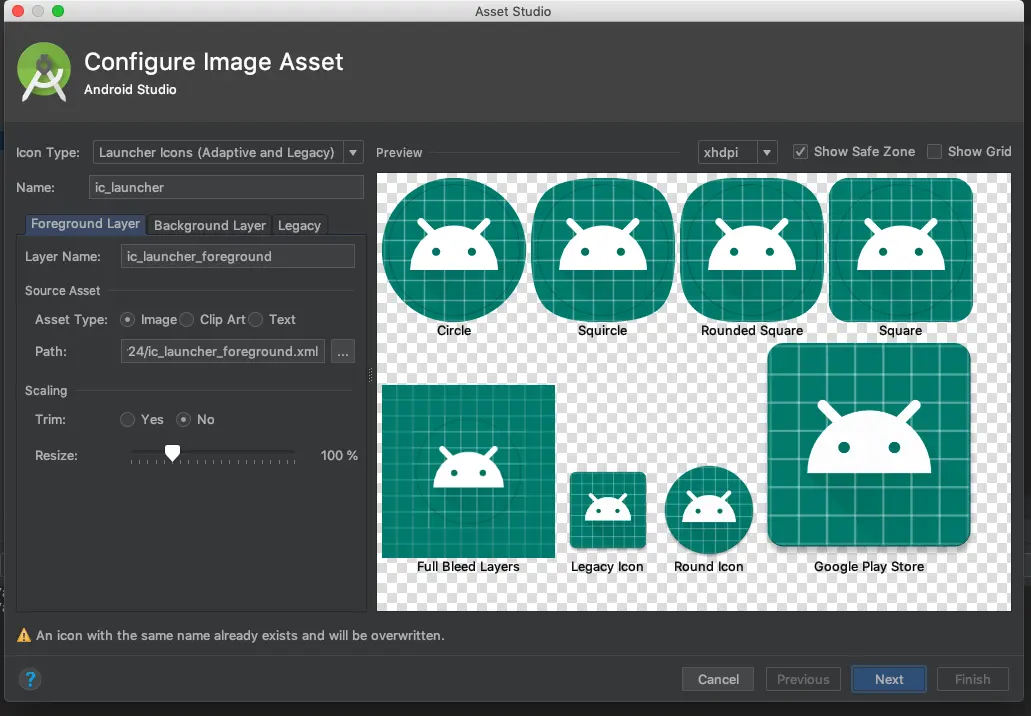Set Trim to Yes
Image resolution: width=1031 pixels, height=716 pixels.
pyautogui.click(x=128, y=419)
